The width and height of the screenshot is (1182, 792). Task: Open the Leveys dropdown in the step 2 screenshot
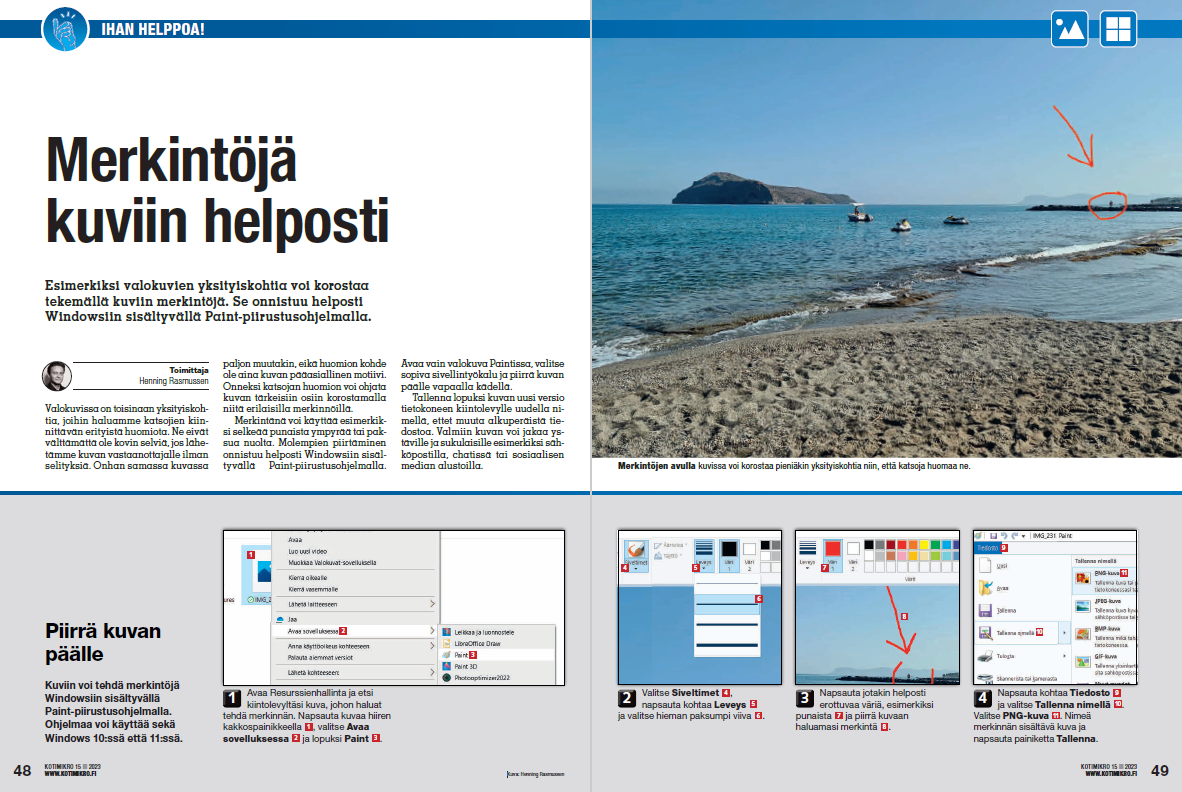tap(704, 568)
